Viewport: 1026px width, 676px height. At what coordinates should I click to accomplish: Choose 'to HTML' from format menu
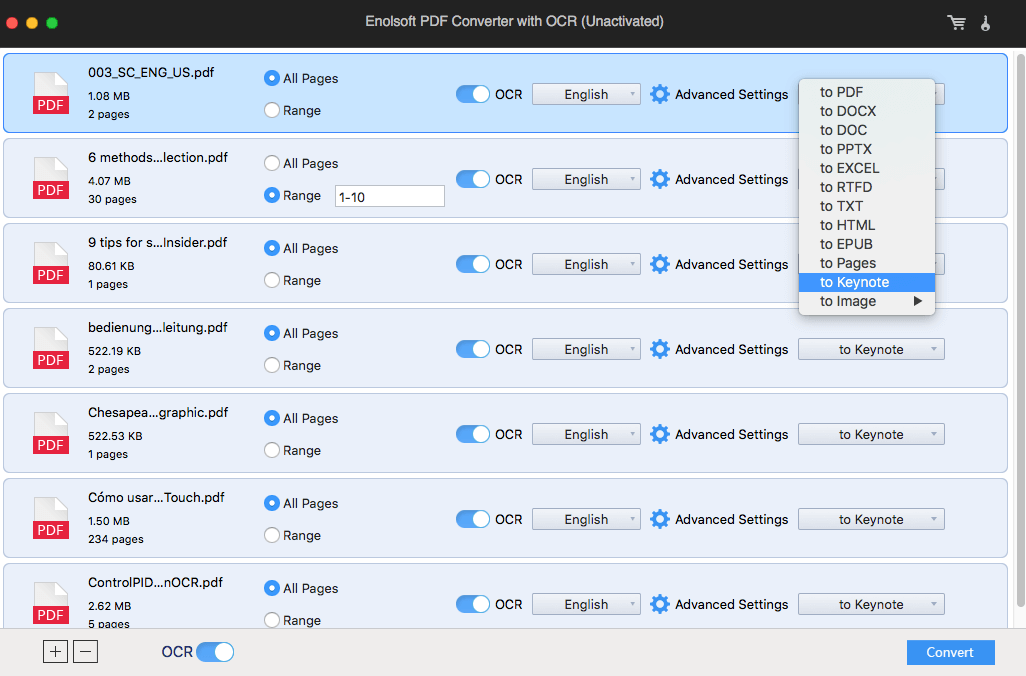point(866,225)
